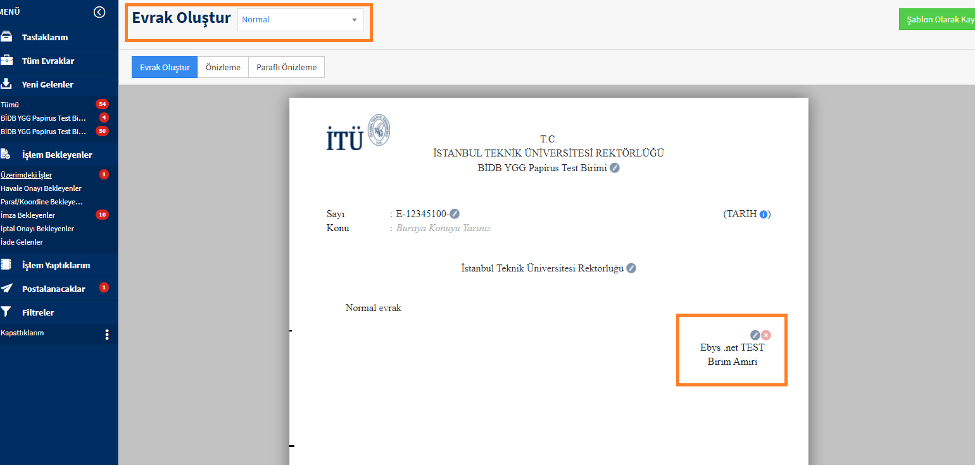Show the TARİH info icon
The height and width of the screenshot is (466, 977).
pyautogui.click(x=764, y=214)
